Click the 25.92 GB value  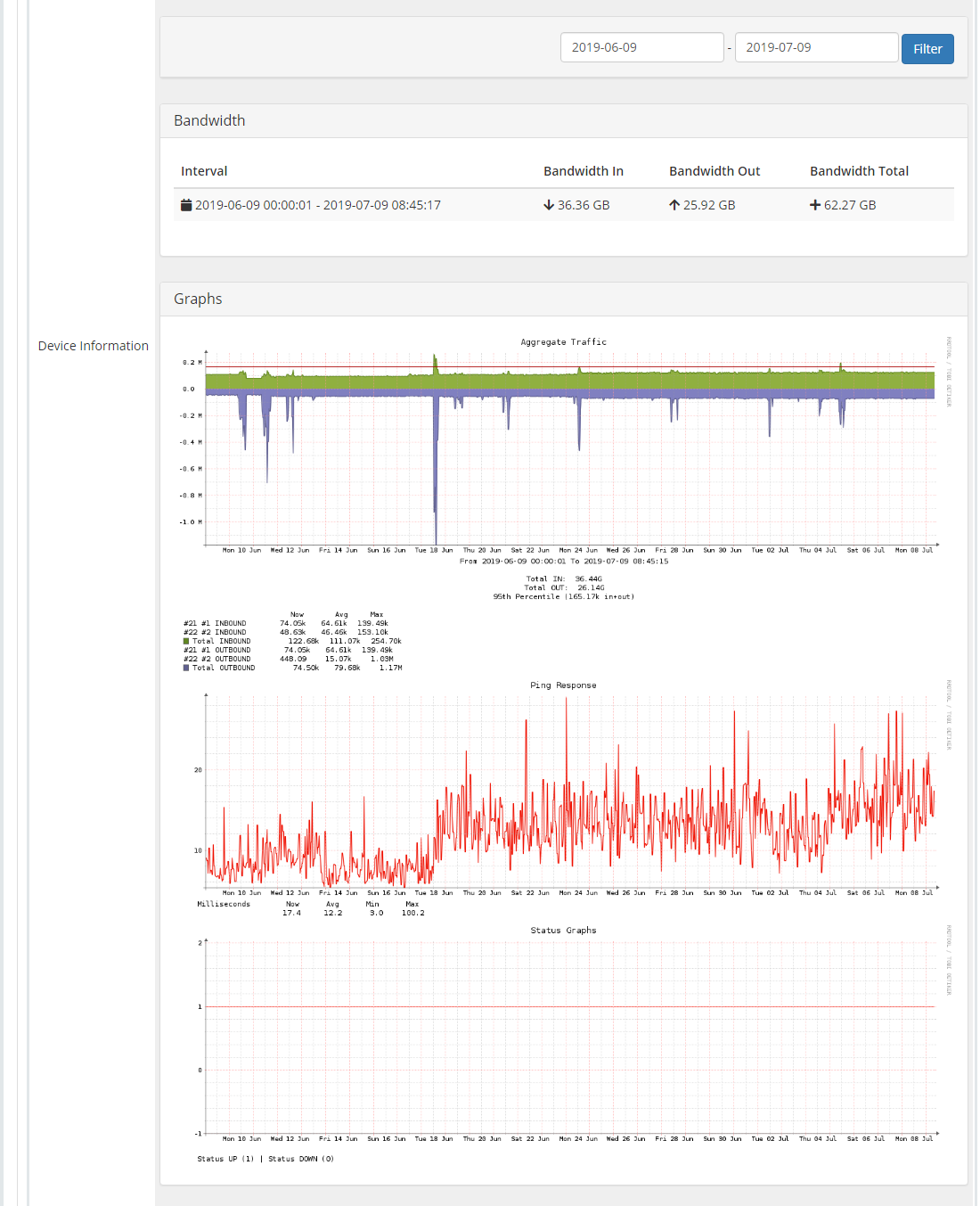coord(709,205)
